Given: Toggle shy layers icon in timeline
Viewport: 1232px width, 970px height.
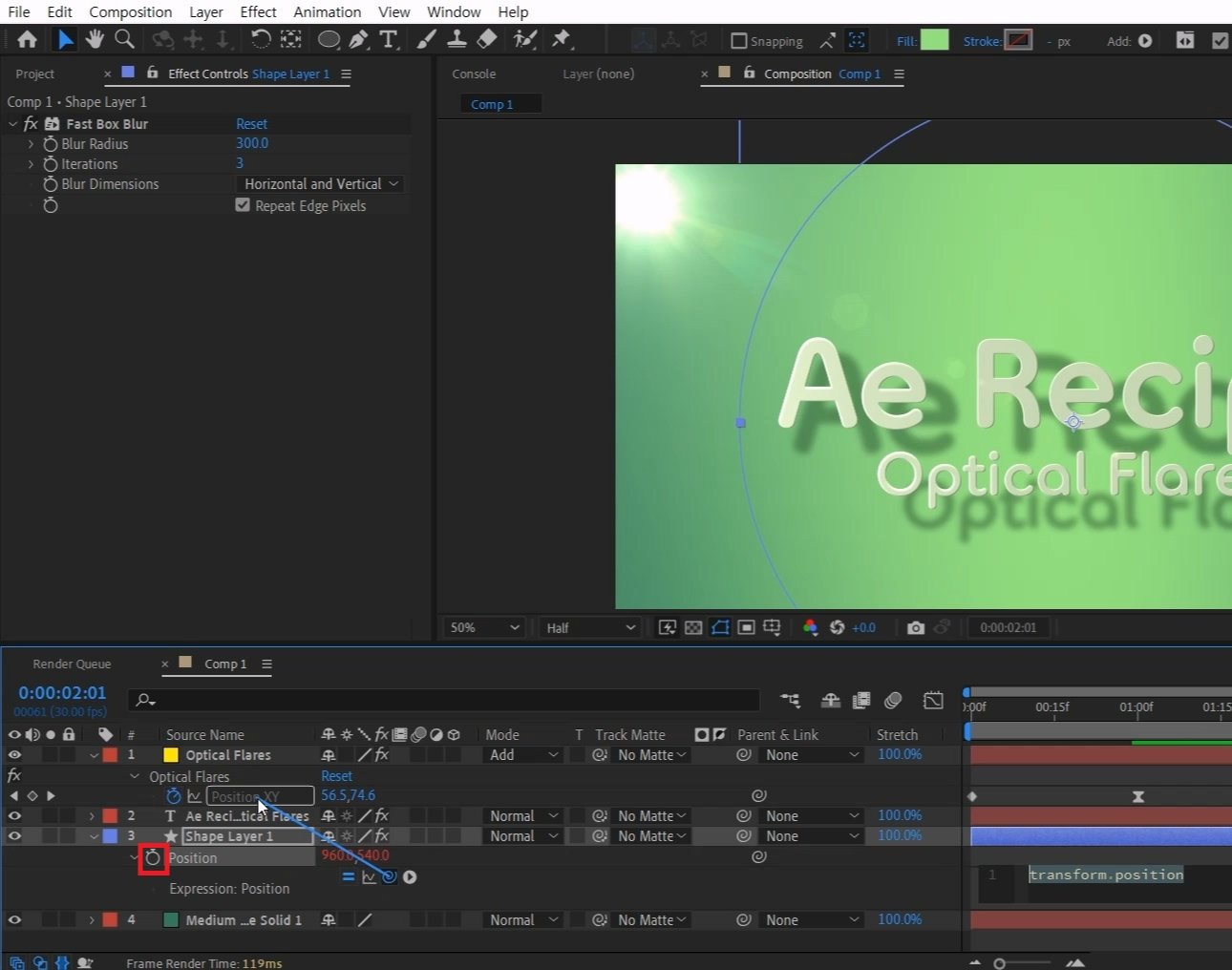Looking at the screenshot, I should 830,701.
